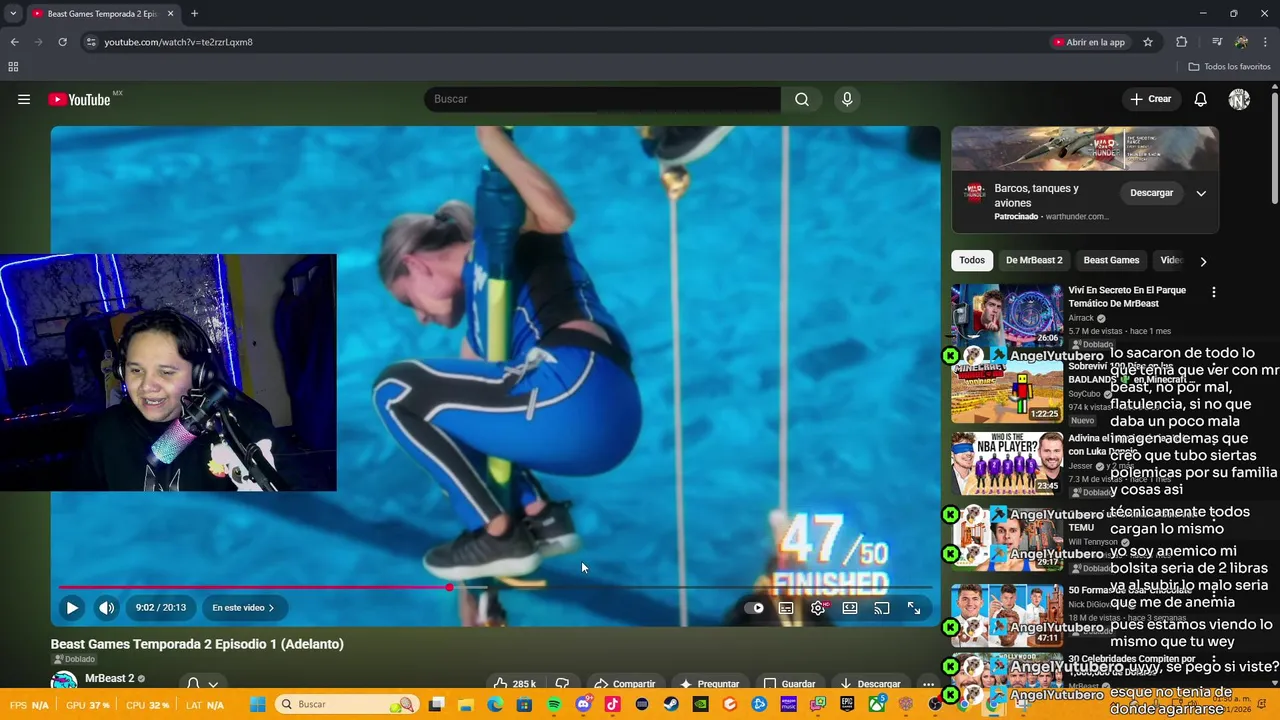The image size is (1280, 720).
Task: Click the Crear button
Action: (1151, 99)
